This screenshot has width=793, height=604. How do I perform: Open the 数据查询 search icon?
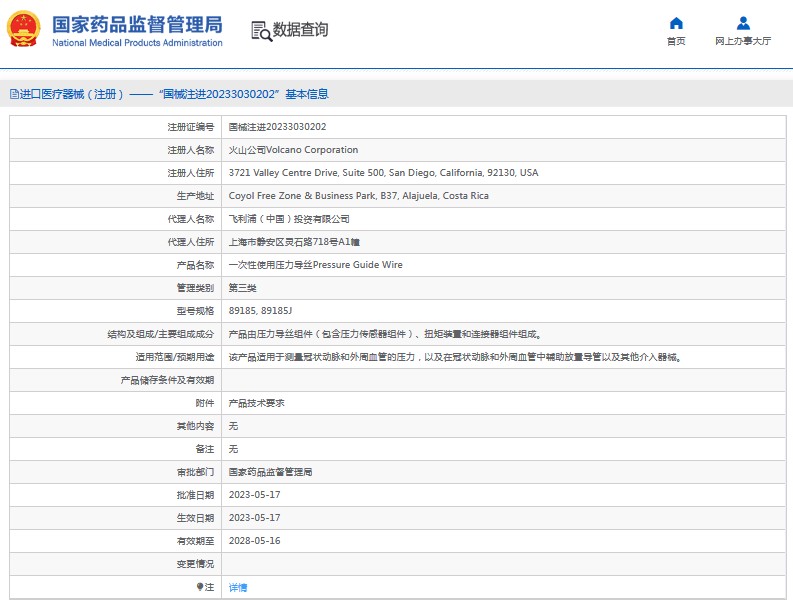[261, 31]
